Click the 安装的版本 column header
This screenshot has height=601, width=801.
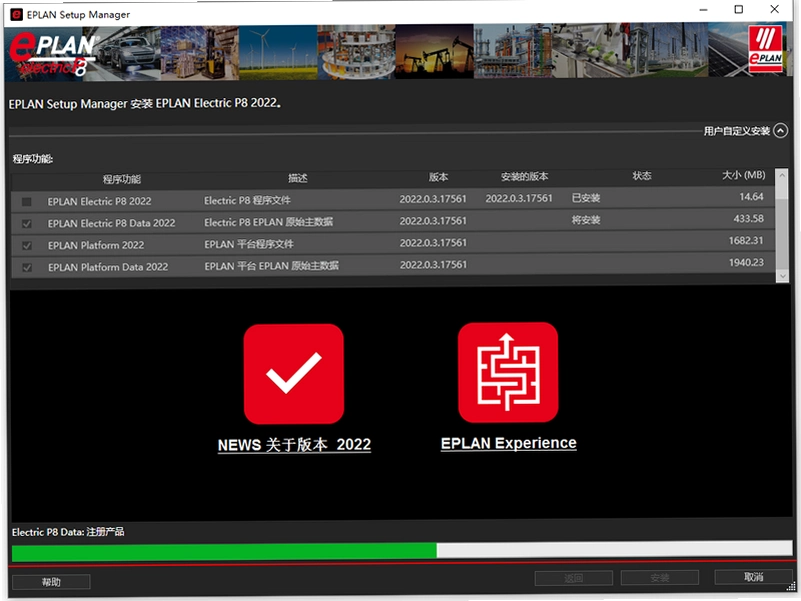525,176
